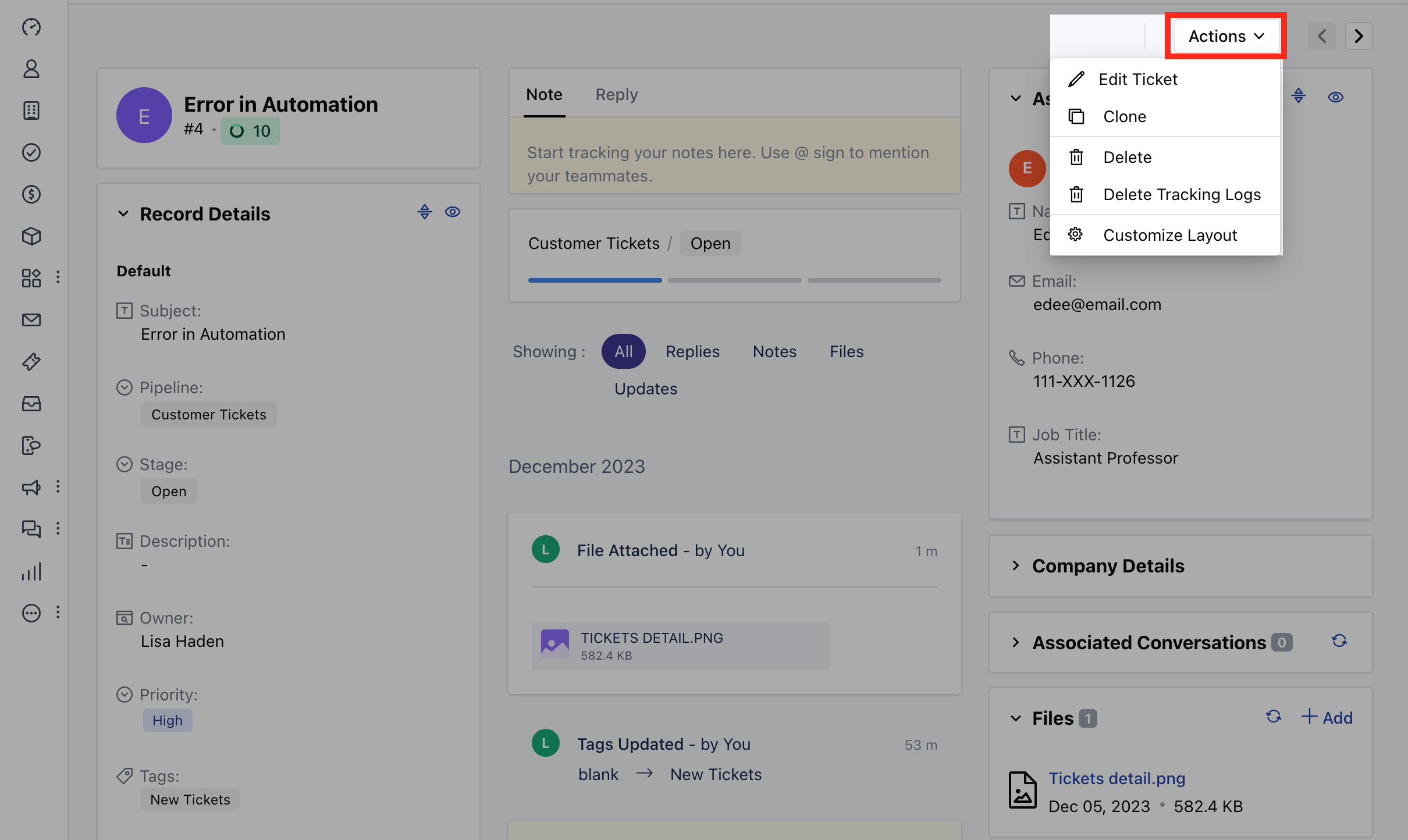Collapse the Files section

1015,718
